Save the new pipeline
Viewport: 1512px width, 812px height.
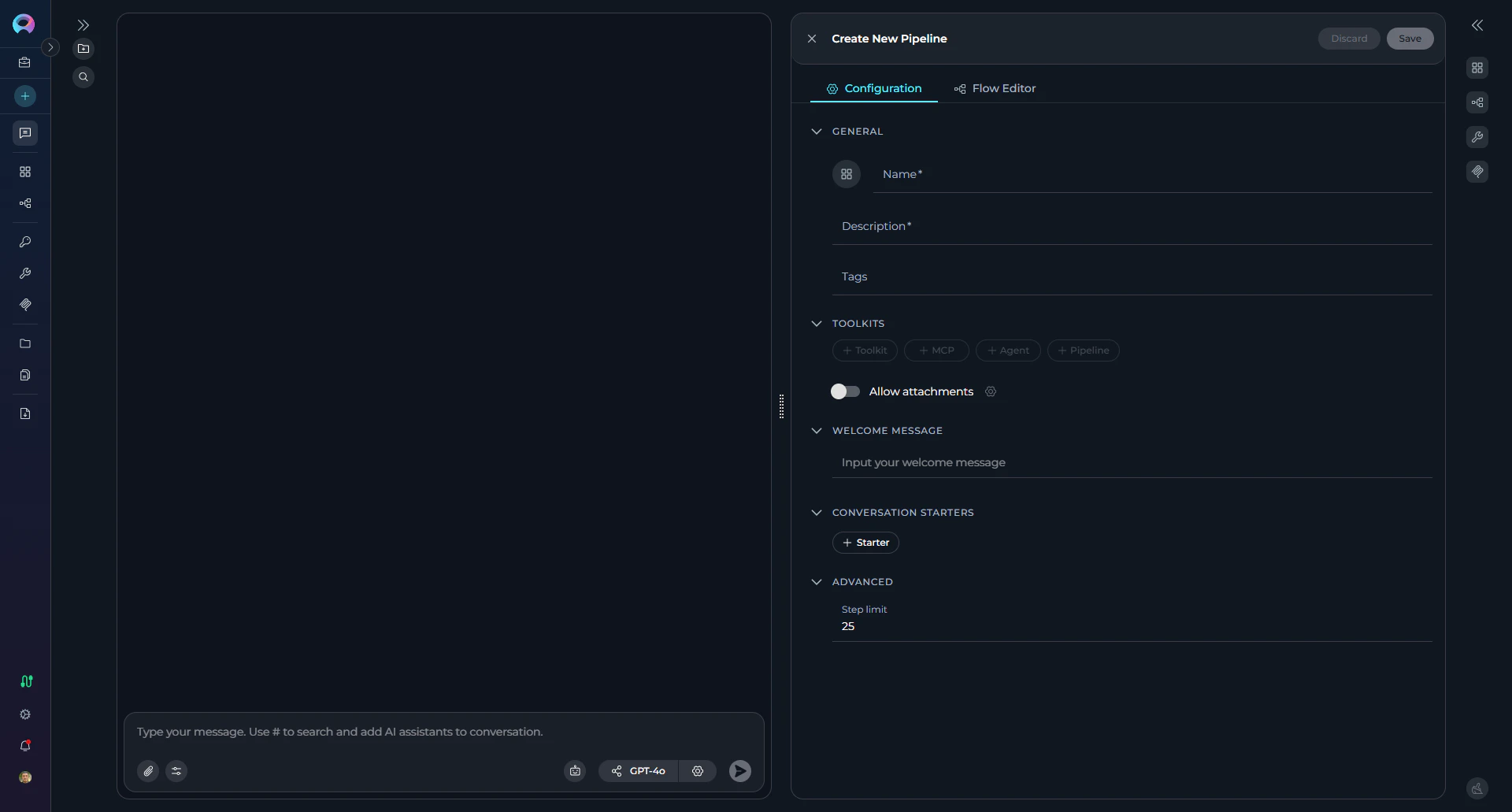(x=1409, y=39)
